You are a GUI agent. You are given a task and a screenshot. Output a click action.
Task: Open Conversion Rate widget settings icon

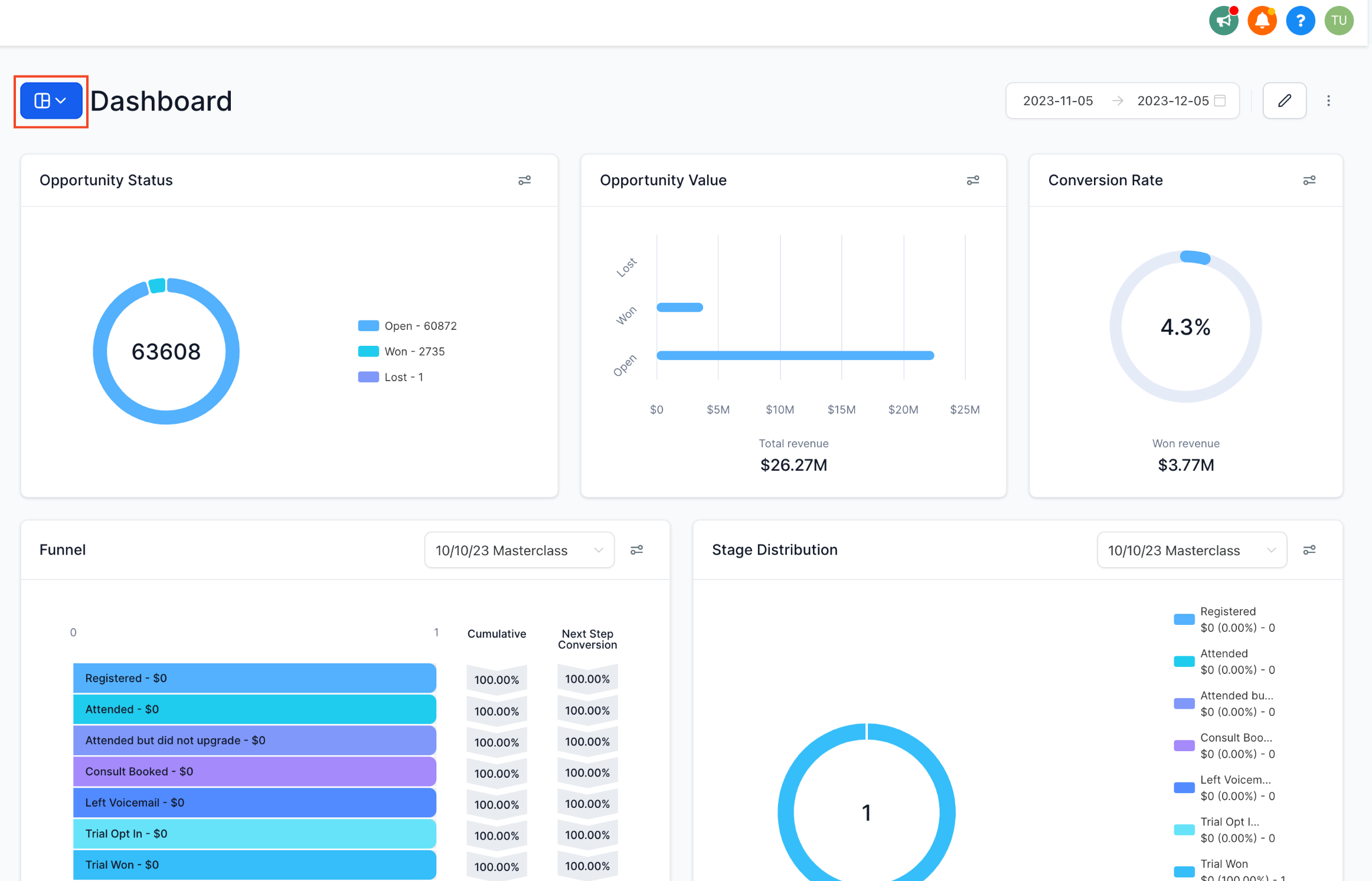(x=1309, y=180)
